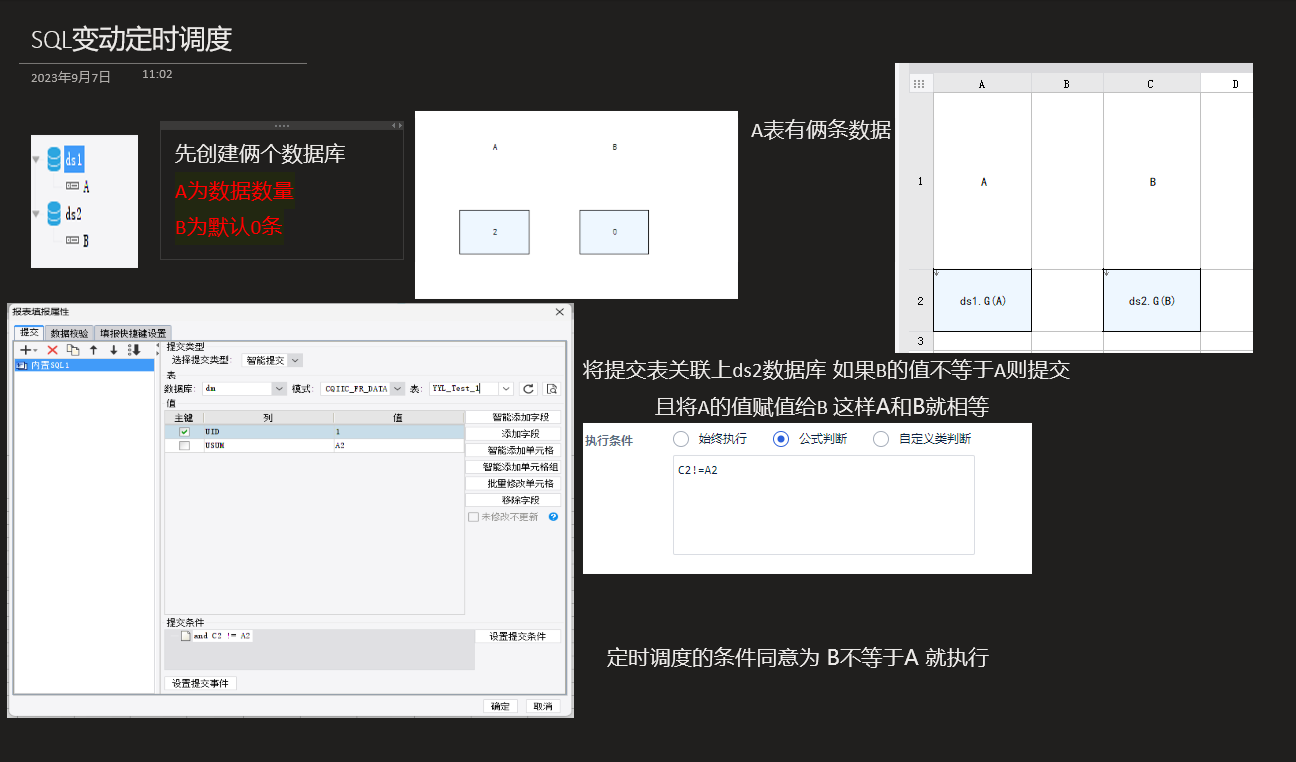This screenshot has height=762, width=1296.
Task: Switch to the 数据校验 tab
Action: (x=70, y=333)
